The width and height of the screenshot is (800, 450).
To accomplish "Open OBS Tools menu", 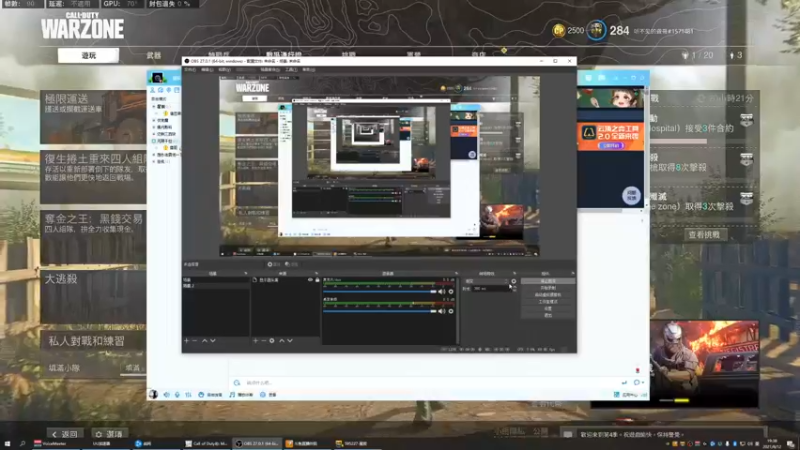I will click(291, 69).
